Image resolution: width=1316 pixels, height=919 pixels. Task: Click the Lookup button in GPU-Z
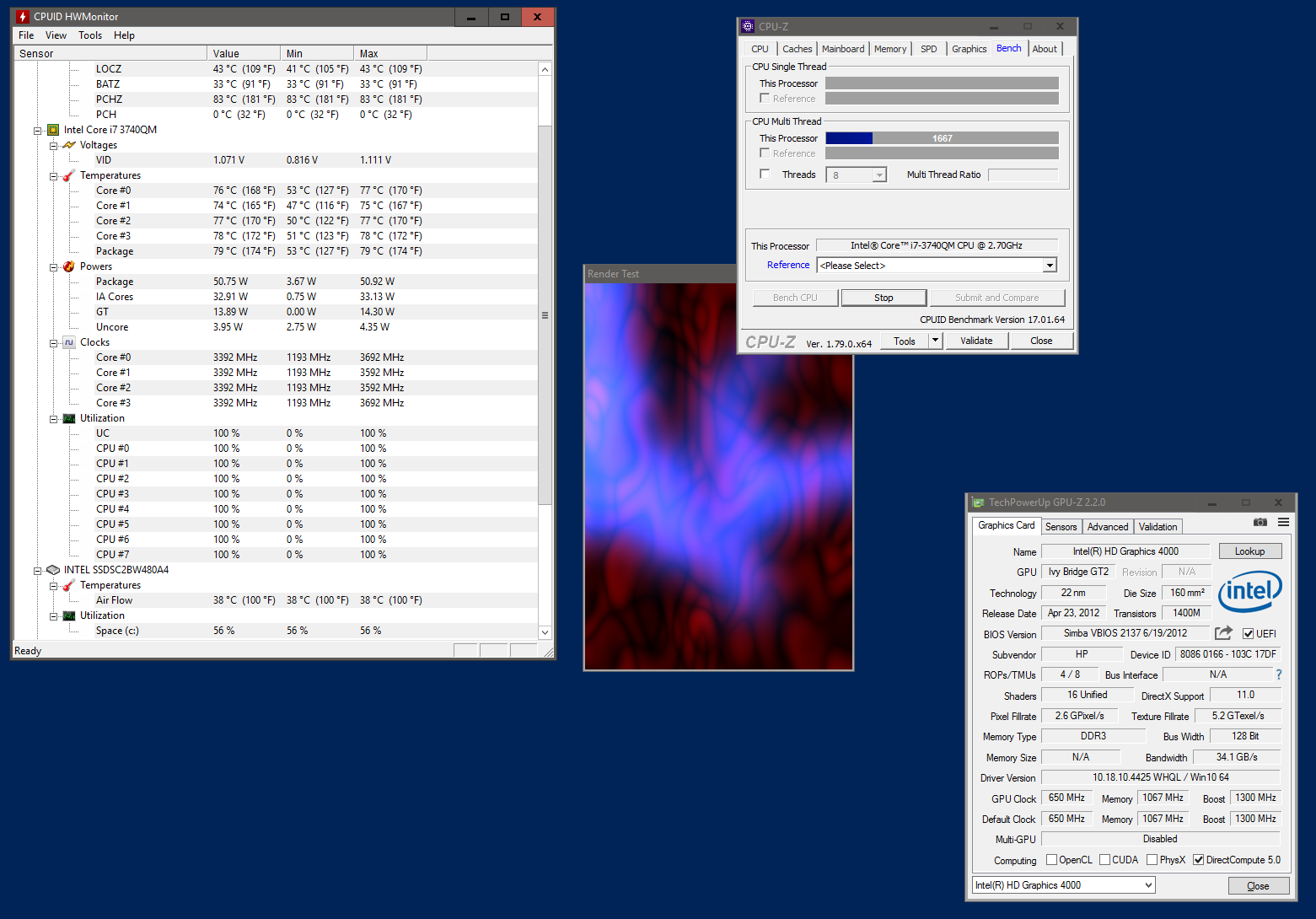click(x=1249, y=551)
